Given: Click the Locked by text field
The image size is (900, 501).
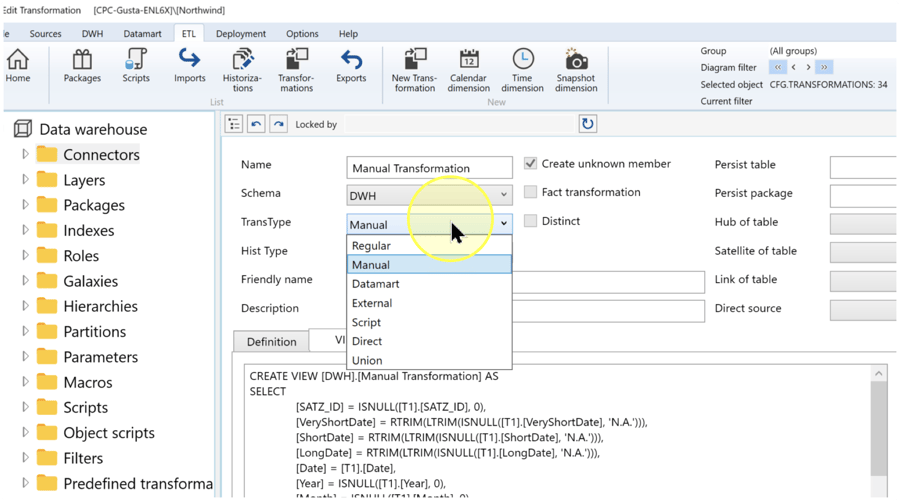Looking at the screenshot, I should pos(459,124).
